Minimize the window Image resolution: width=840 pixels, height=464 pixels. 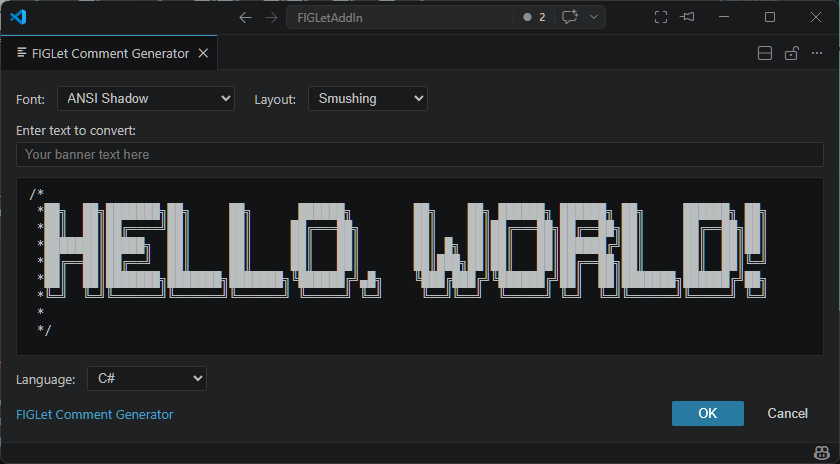tap(724, 17)
